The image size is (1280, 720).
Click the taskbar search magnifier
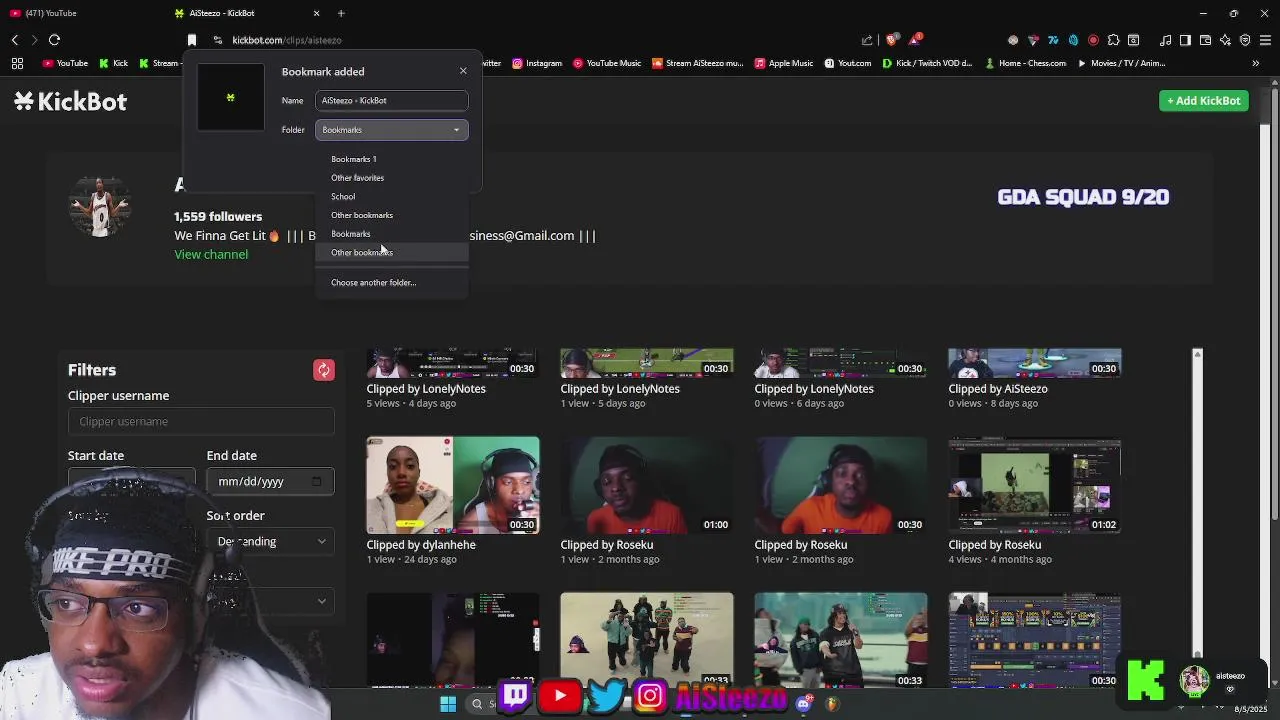pyautogui.click(x=477, y=704)
